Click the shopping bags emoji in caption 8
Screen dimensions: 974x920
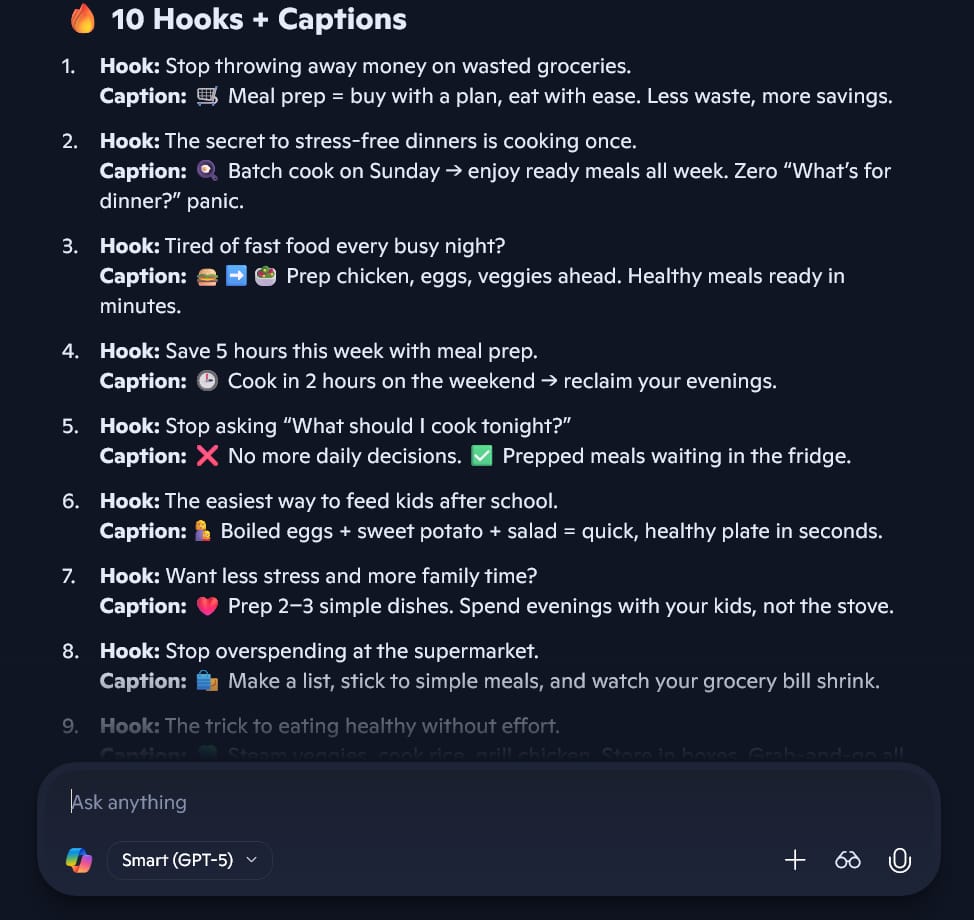point(208,680)
